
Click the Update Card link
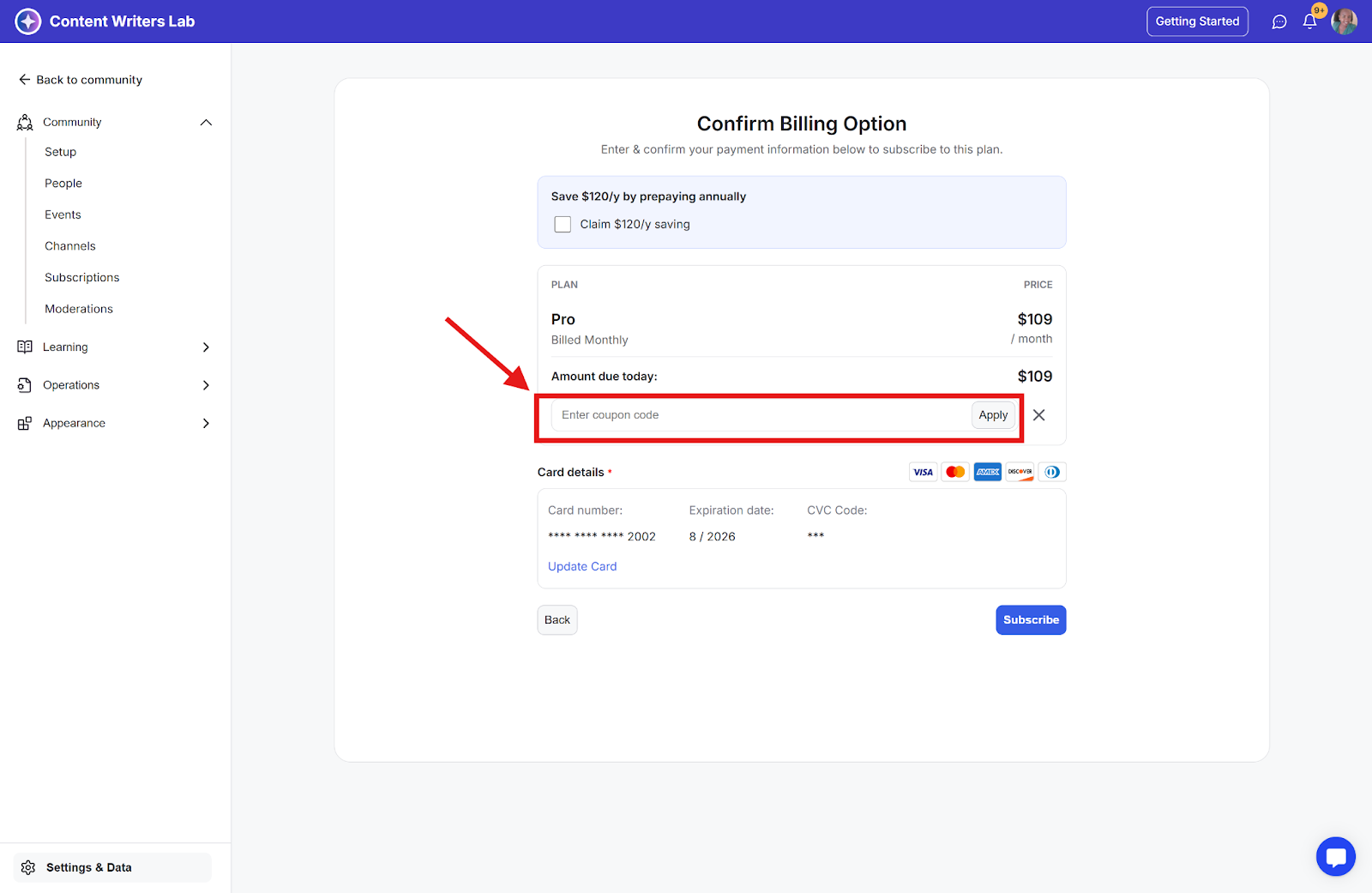(582, 566)
